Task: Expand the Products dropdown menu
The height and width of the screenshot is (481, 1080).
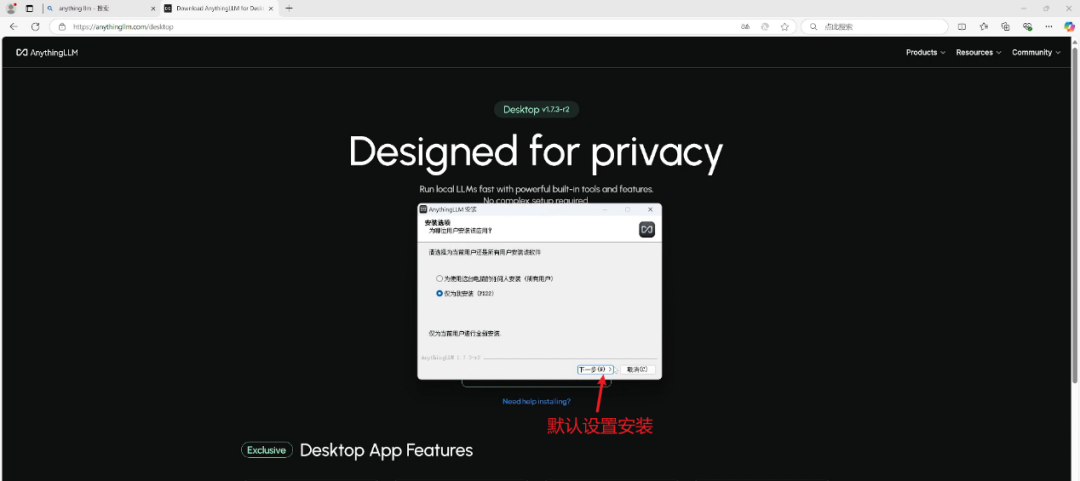Action: [x=925, y=52]
